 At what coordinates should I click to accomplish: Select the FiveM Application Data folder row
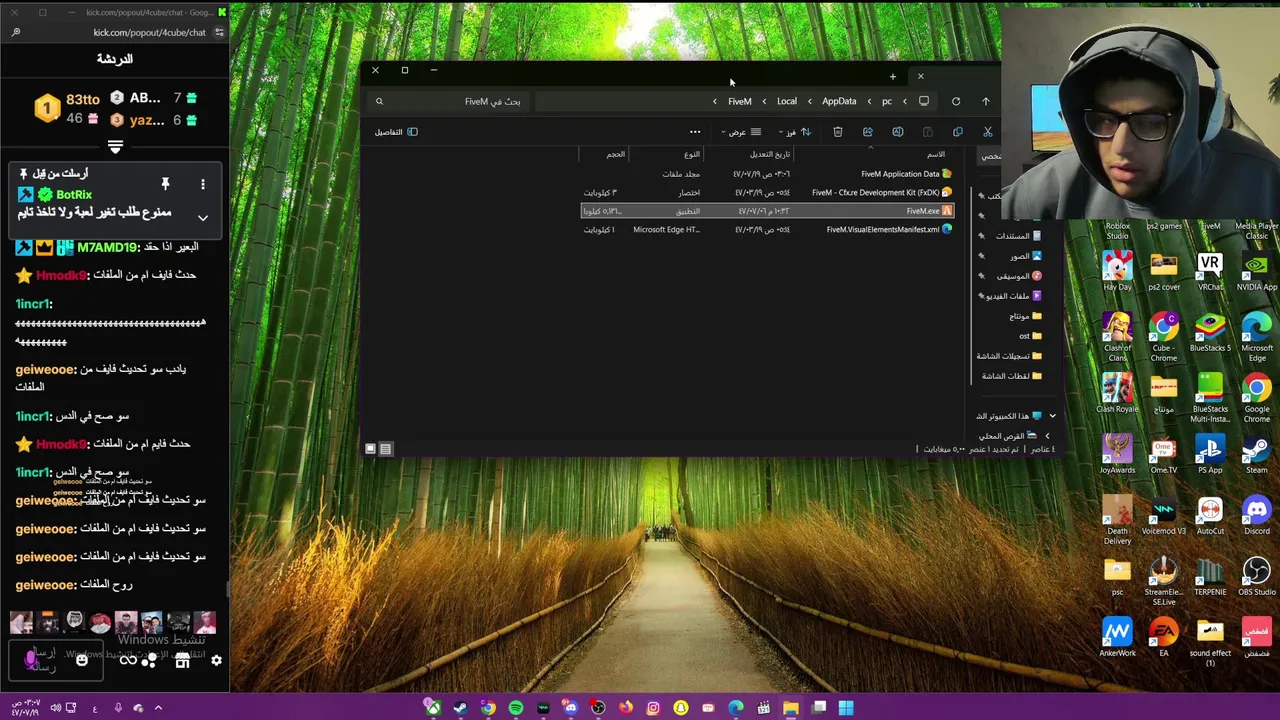pyautogui.click(x=768, y=174)
